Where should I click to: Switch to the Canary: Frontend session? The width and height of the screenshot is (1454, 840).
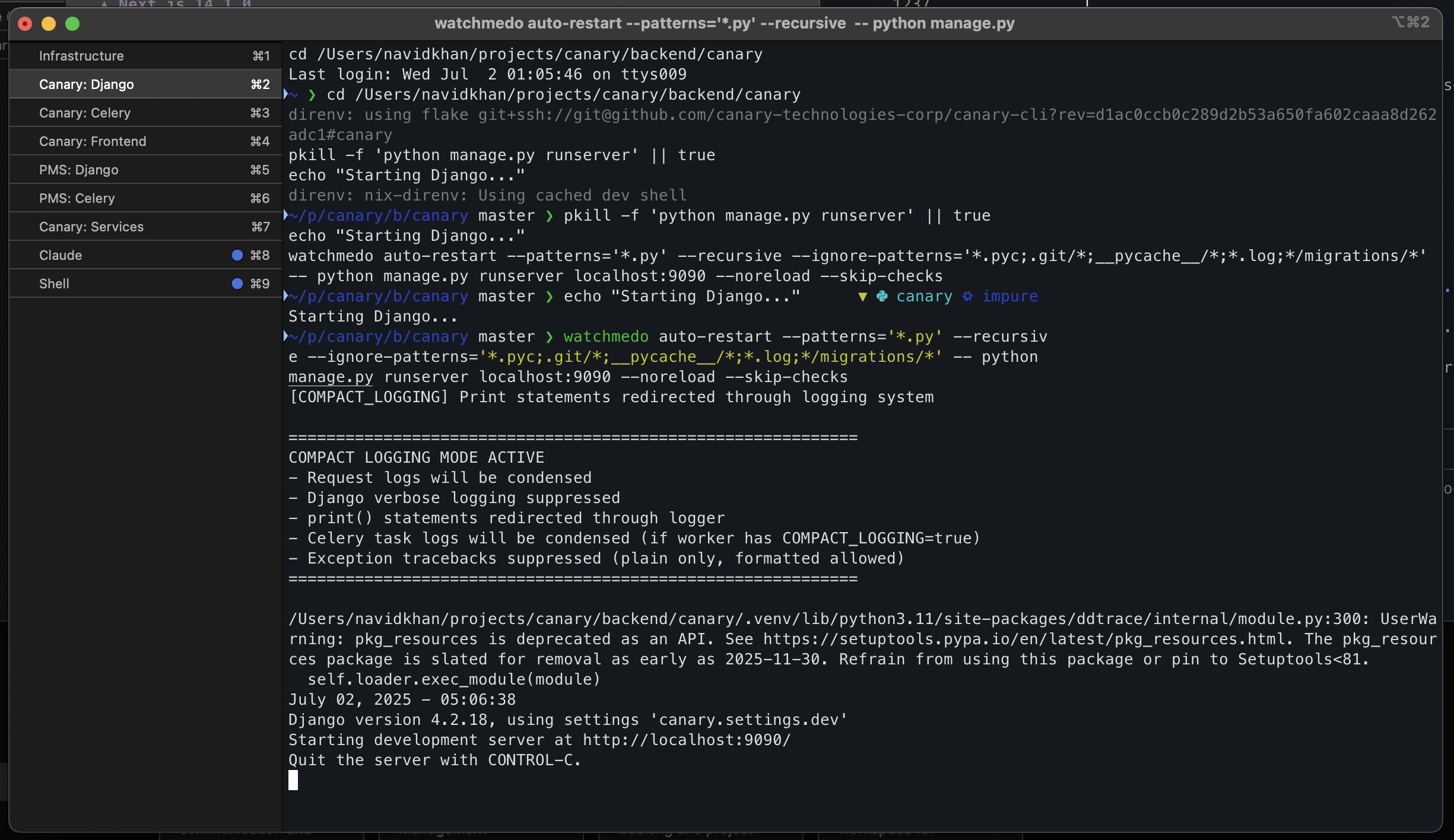pos(93,141)
